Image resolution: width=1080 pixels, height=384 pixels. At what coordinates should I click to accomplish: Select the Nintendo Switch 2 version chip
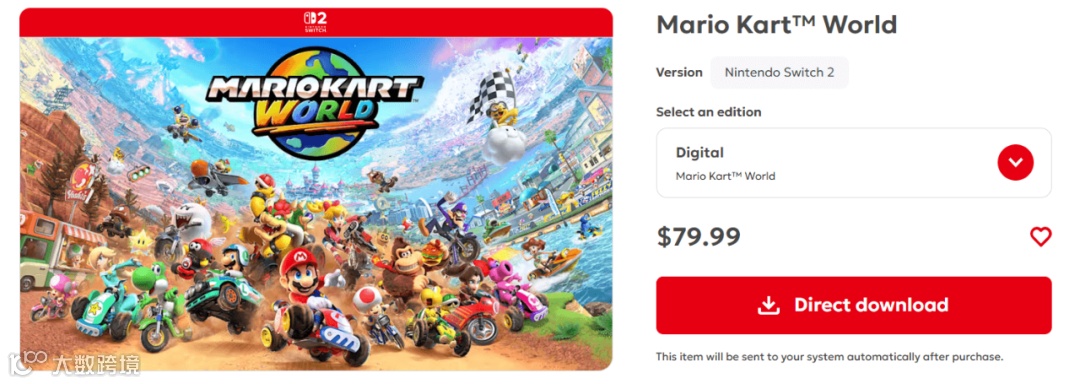click(779, 72)
